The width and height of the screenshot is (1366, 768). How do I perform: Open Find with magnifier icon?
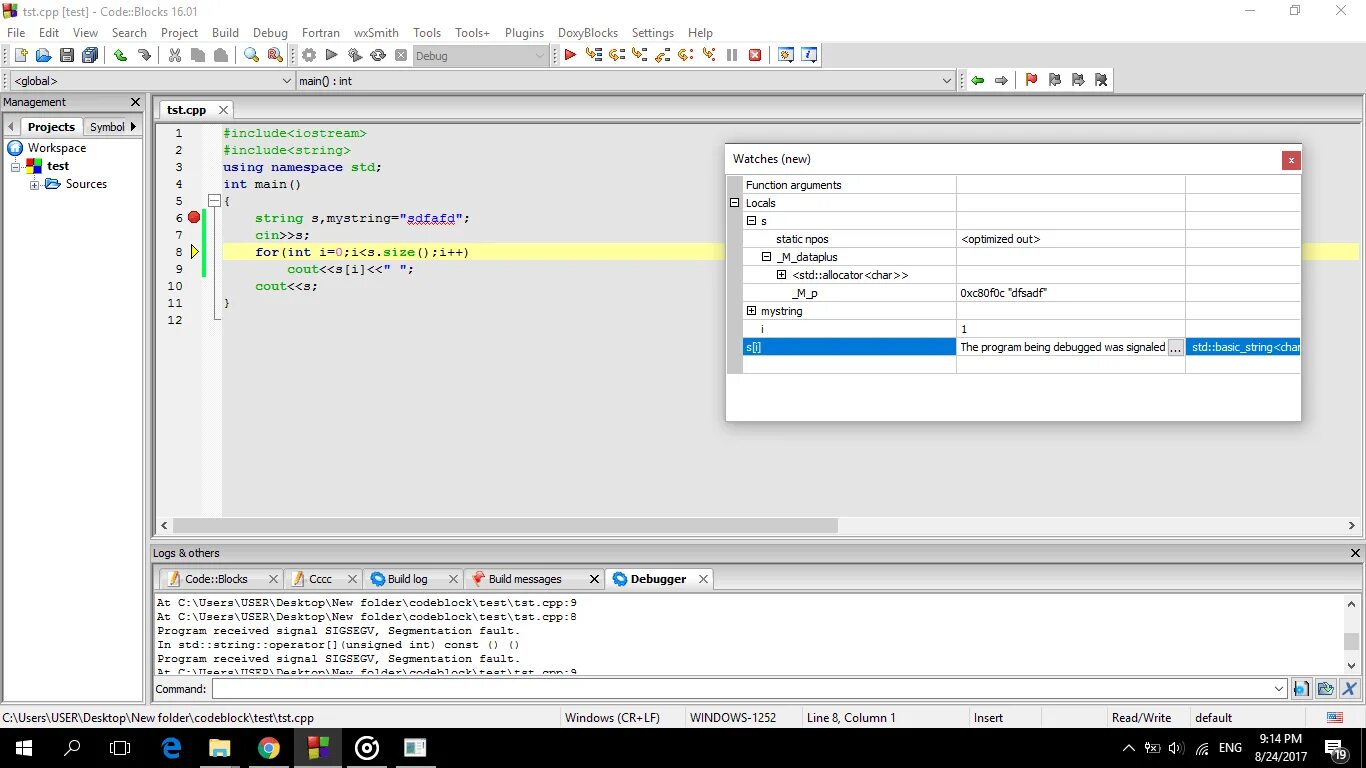[251, 56]
